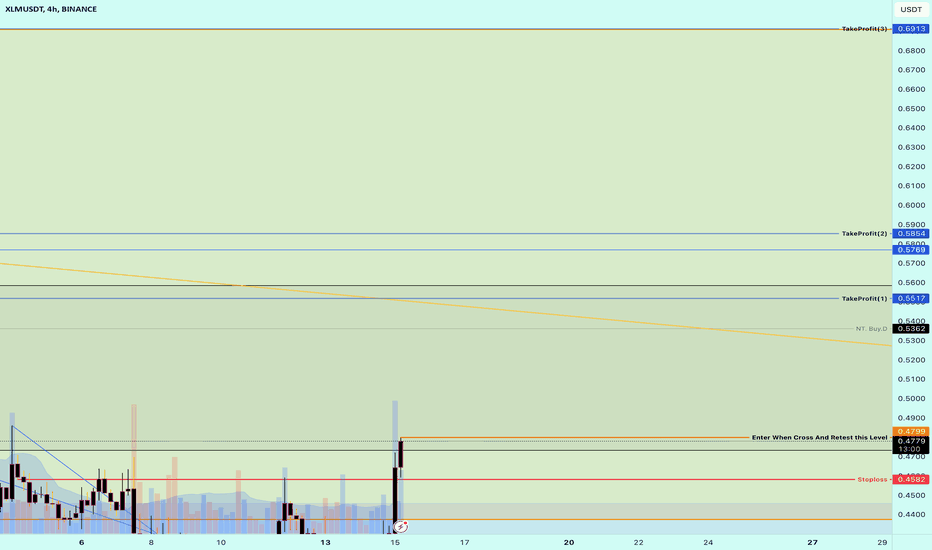This screenshot has height=550, width=932.
Task: Click the TakeProfit(3) line label
Action: (864, 29)
